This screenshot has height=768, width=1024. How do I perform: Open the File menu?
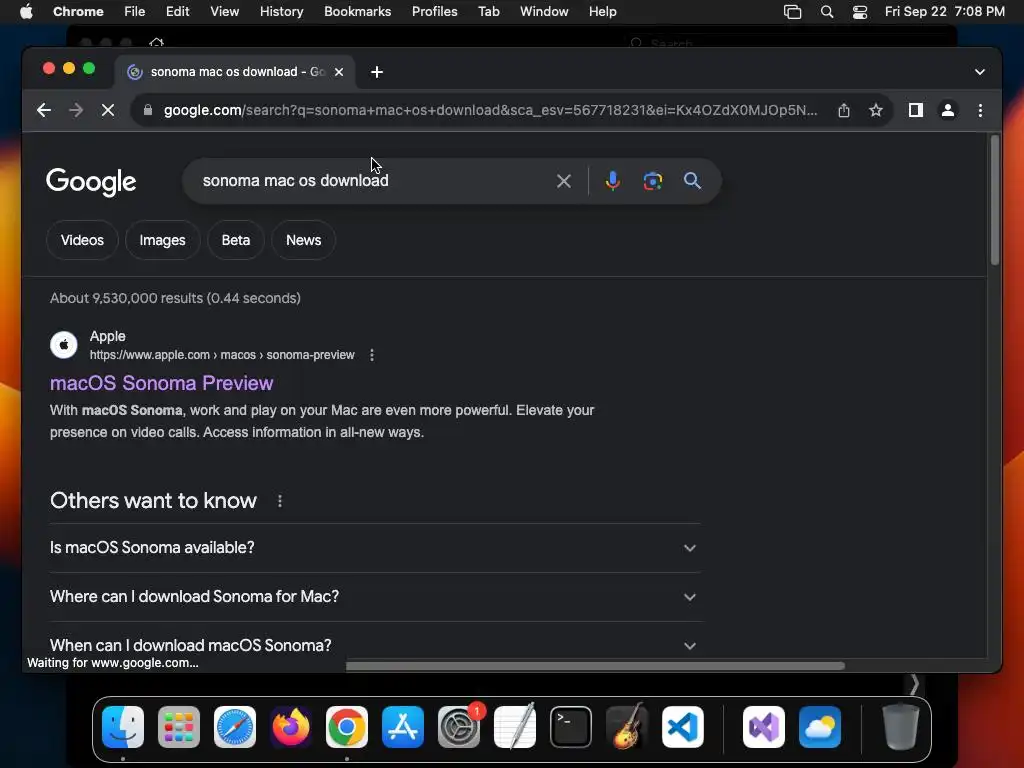[135, 12]
